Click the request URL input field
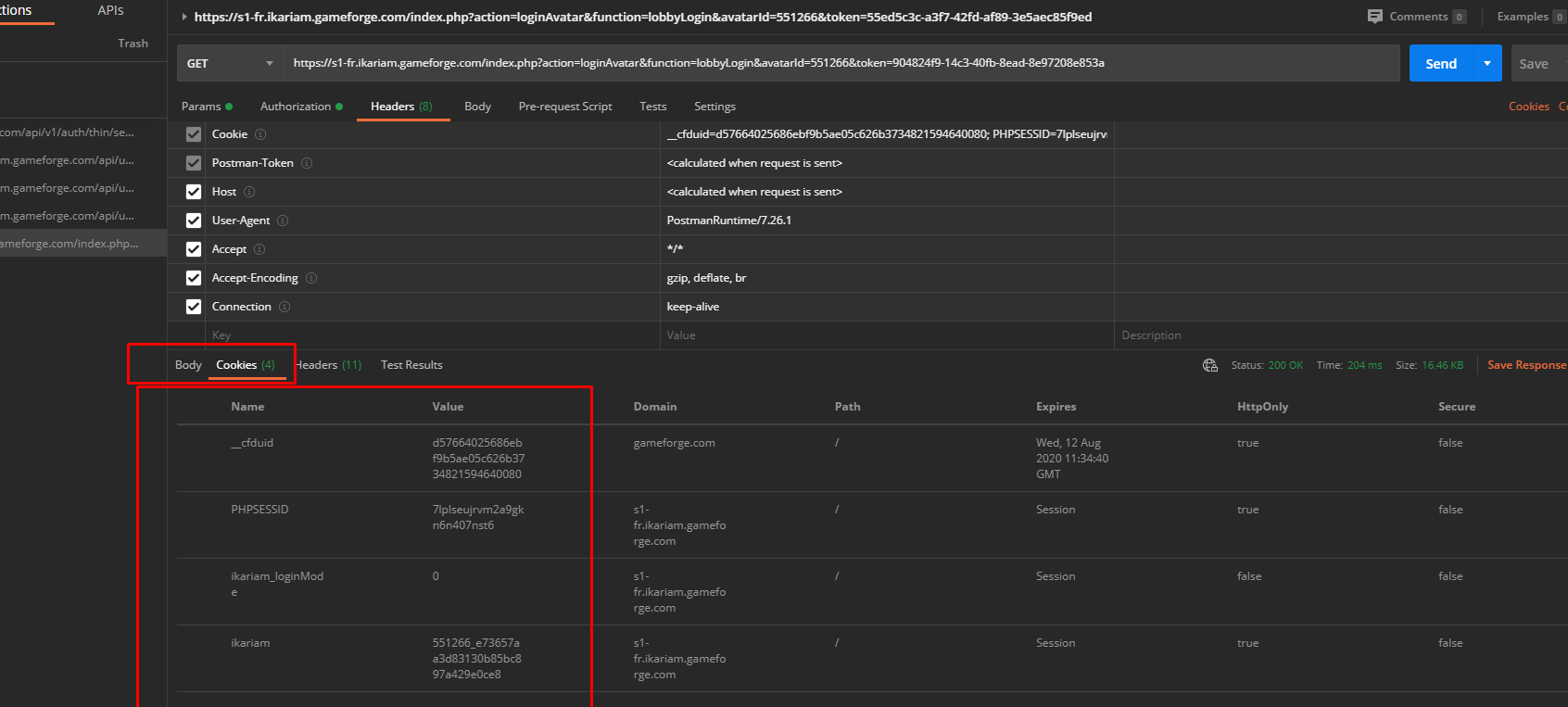Image resolution: width=1568 pixels, height=707 pixels. coord(841,63)
